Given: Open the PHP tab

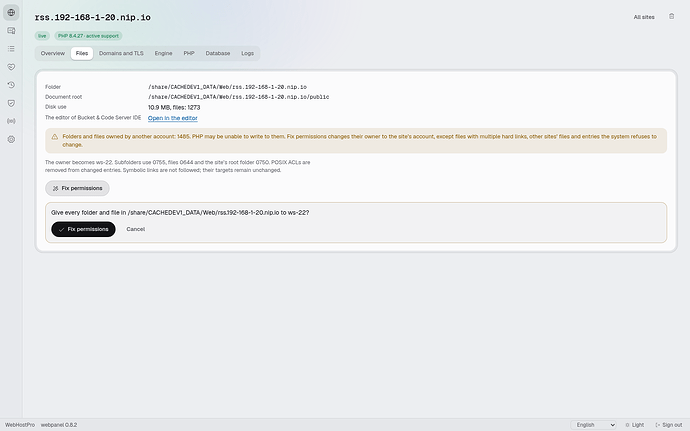Looking at the screenshot, I should 189,53.
